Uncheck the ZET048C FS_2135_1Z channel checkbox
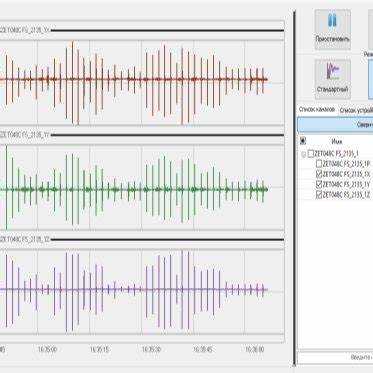This screenshot has width=373, height=373. pyautogui.click(x=319, y=195)
